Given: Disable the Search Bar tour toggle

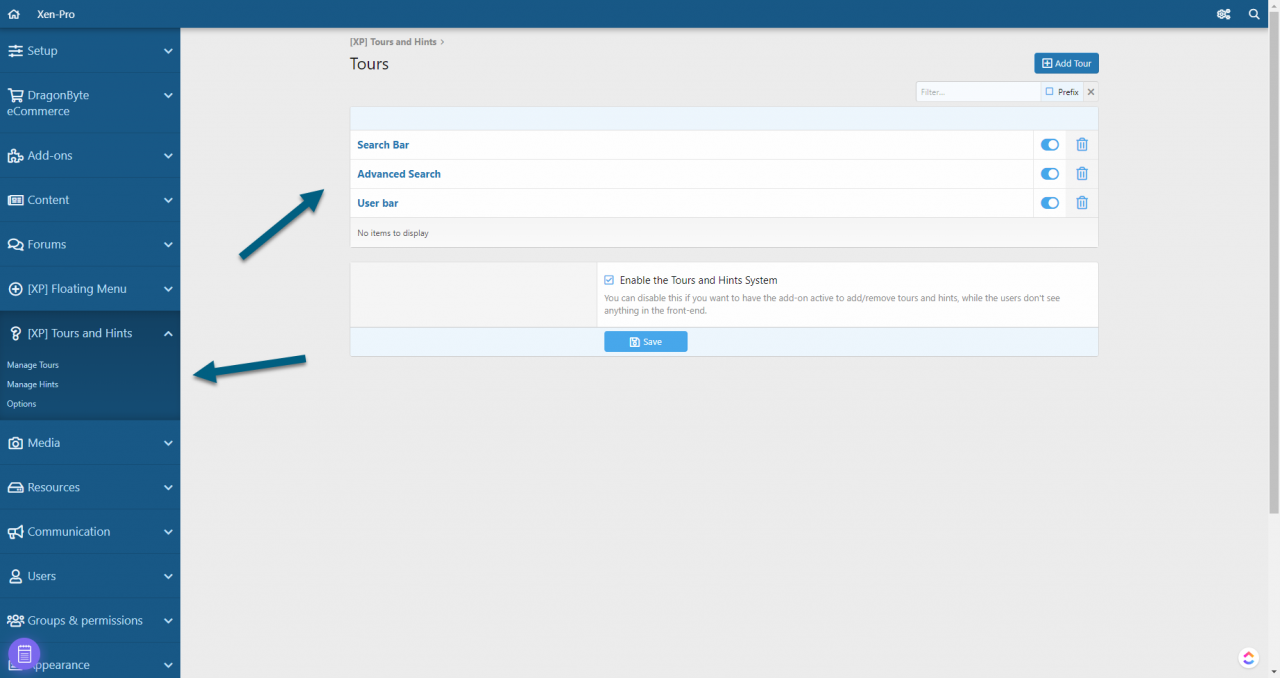Looking at the screenshot, I should click(1049, 145).
